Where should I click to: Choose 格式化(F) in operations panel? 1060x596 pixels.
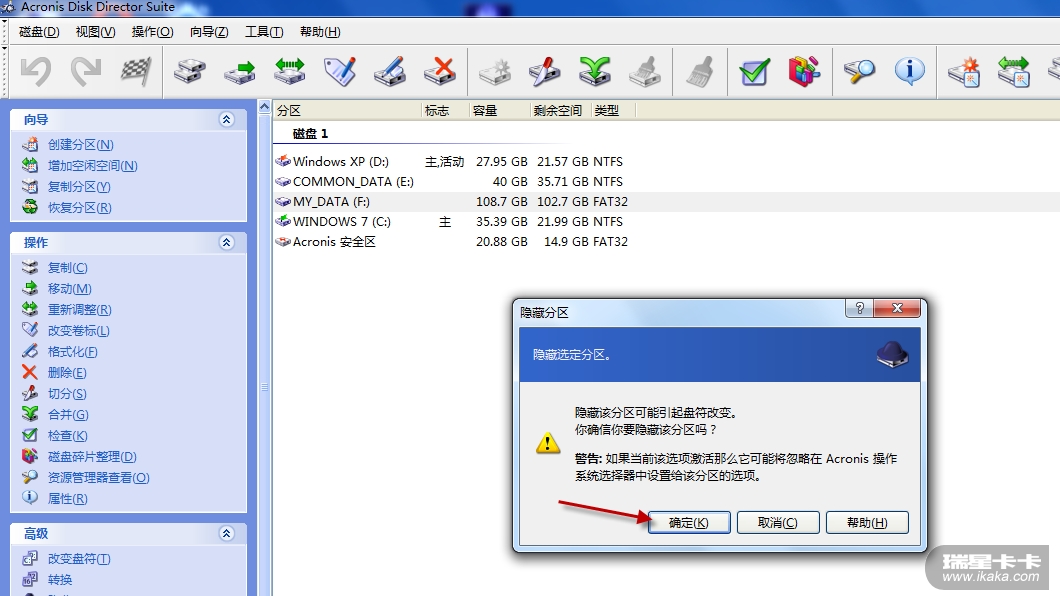tap(72, 351)
